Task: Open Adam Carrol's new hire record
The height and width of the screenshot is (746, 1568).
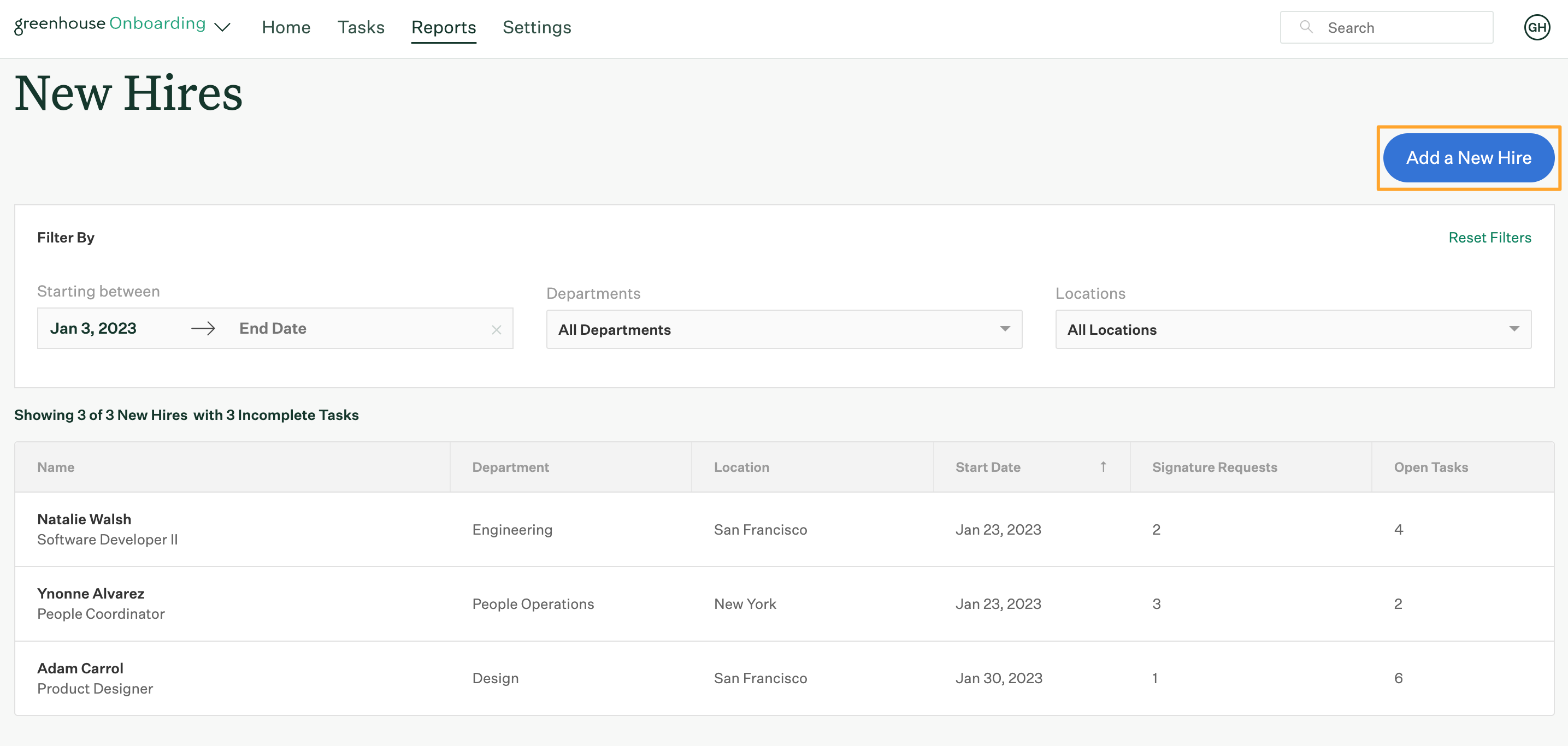Action: coord(80,668)
